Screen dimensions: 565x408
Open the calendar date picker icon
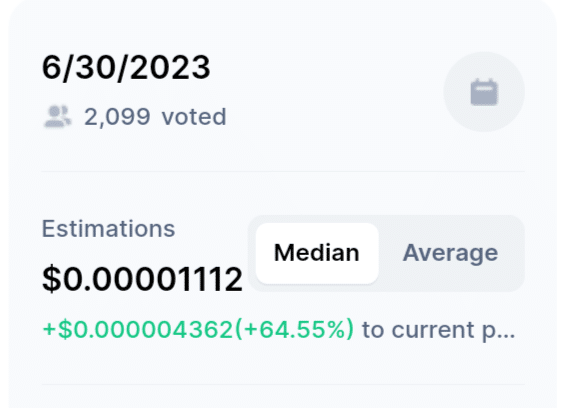(x=484, y=92)
